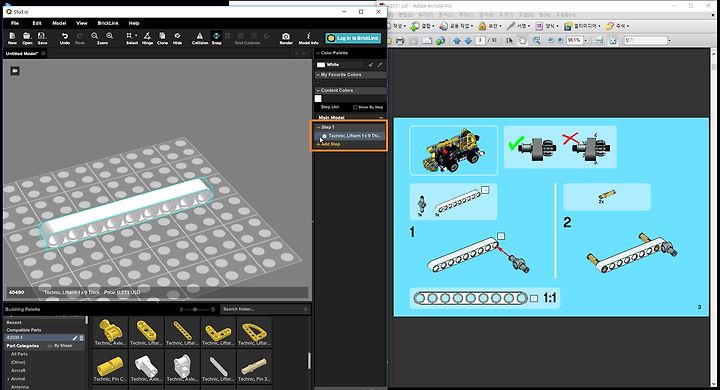Click the Acrobat fit page icon
This screenshot has width=720, height=390.
click(x=613, y=40)
